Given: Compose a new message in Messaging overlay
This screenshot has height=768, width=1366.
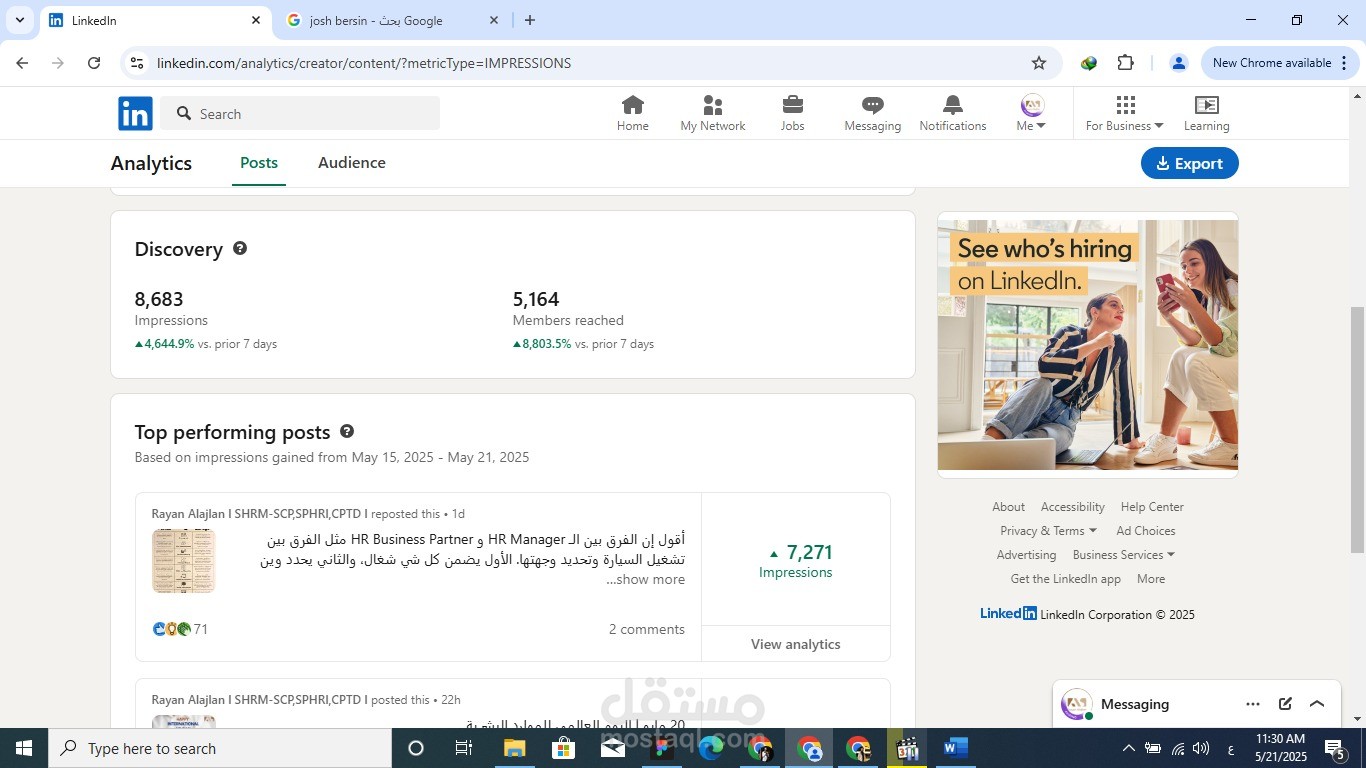Looking at the screenshot, I should (1285, 704).
